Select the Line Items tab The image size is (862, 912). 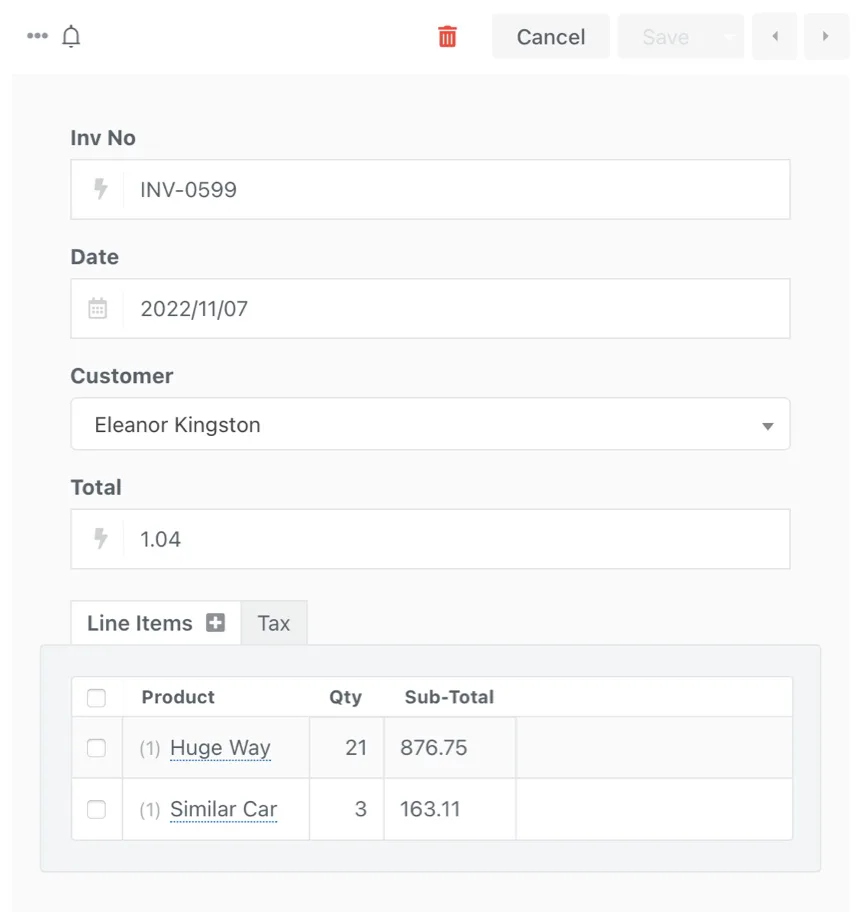coord(140,623)
